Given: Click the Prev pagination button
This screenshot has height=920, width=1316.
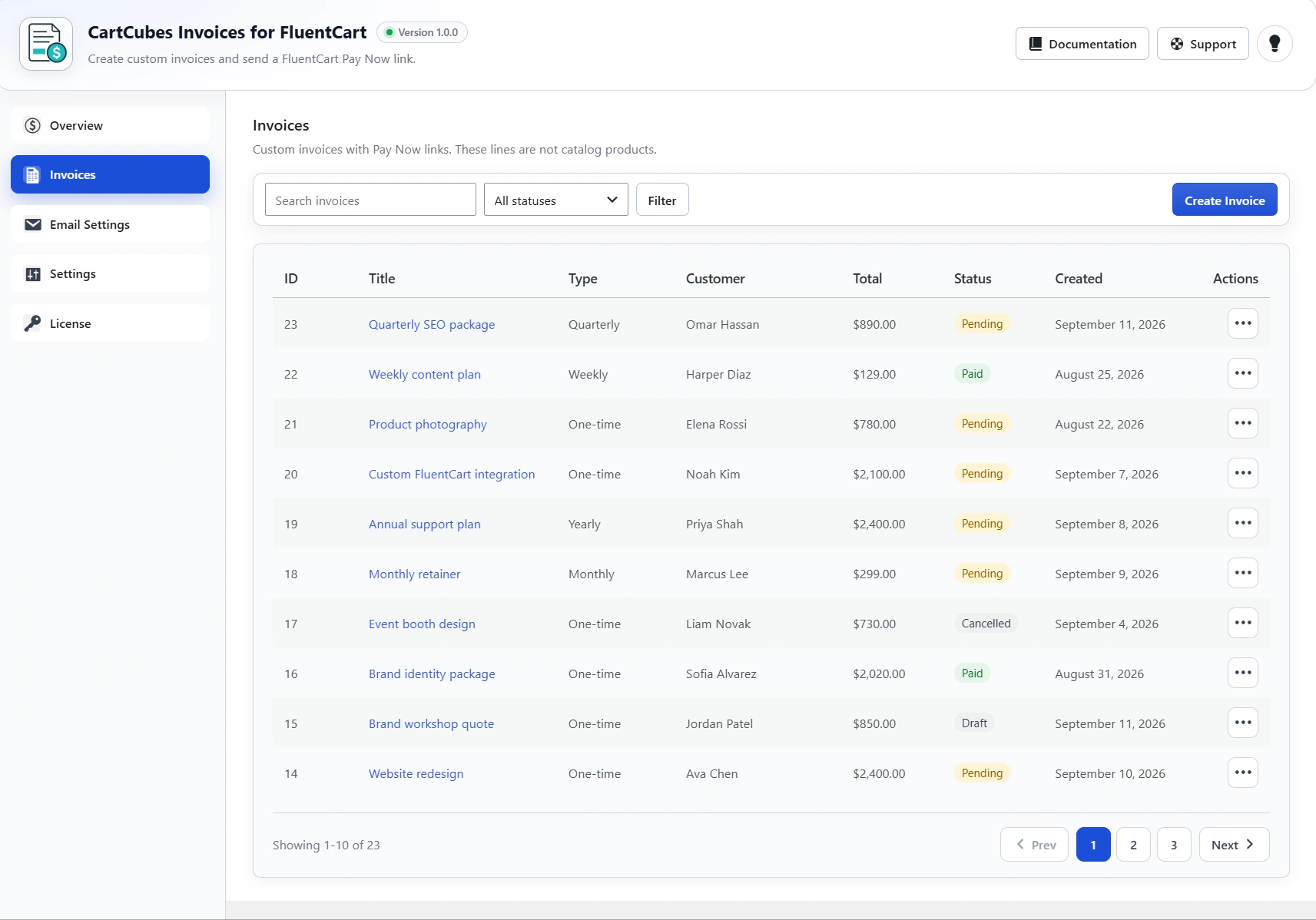Looking at the screenshot, I should pos(1034,845).
